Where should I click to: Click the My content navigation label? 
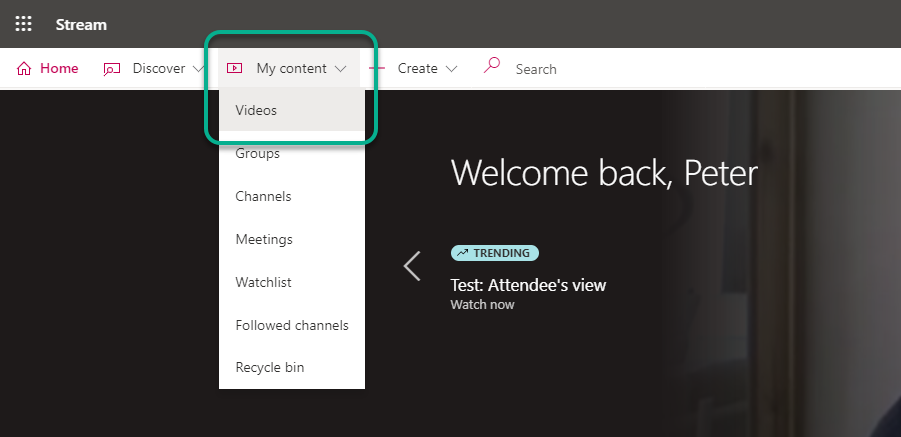pyautogui.click(x=291, y=68)
